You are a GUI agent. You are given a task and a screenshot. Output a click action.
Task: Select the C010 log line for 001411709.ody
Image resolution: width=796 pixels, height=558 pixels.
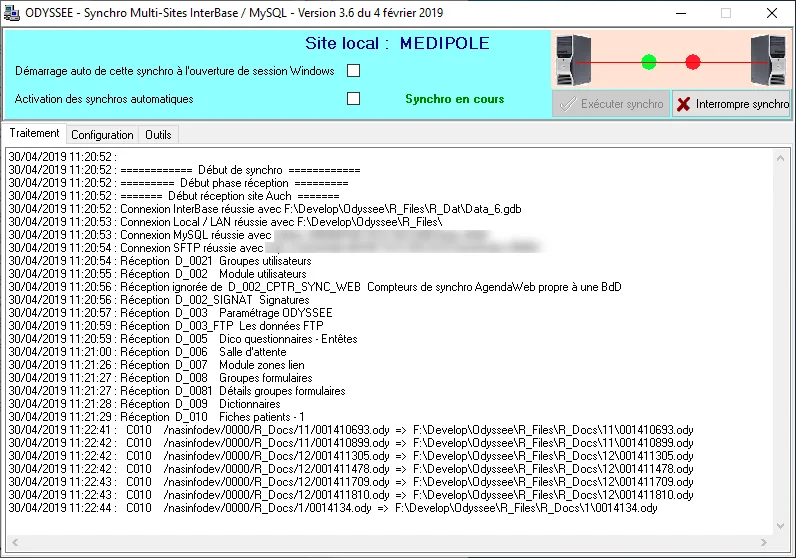pyautogui.click(x=351, y=482)
